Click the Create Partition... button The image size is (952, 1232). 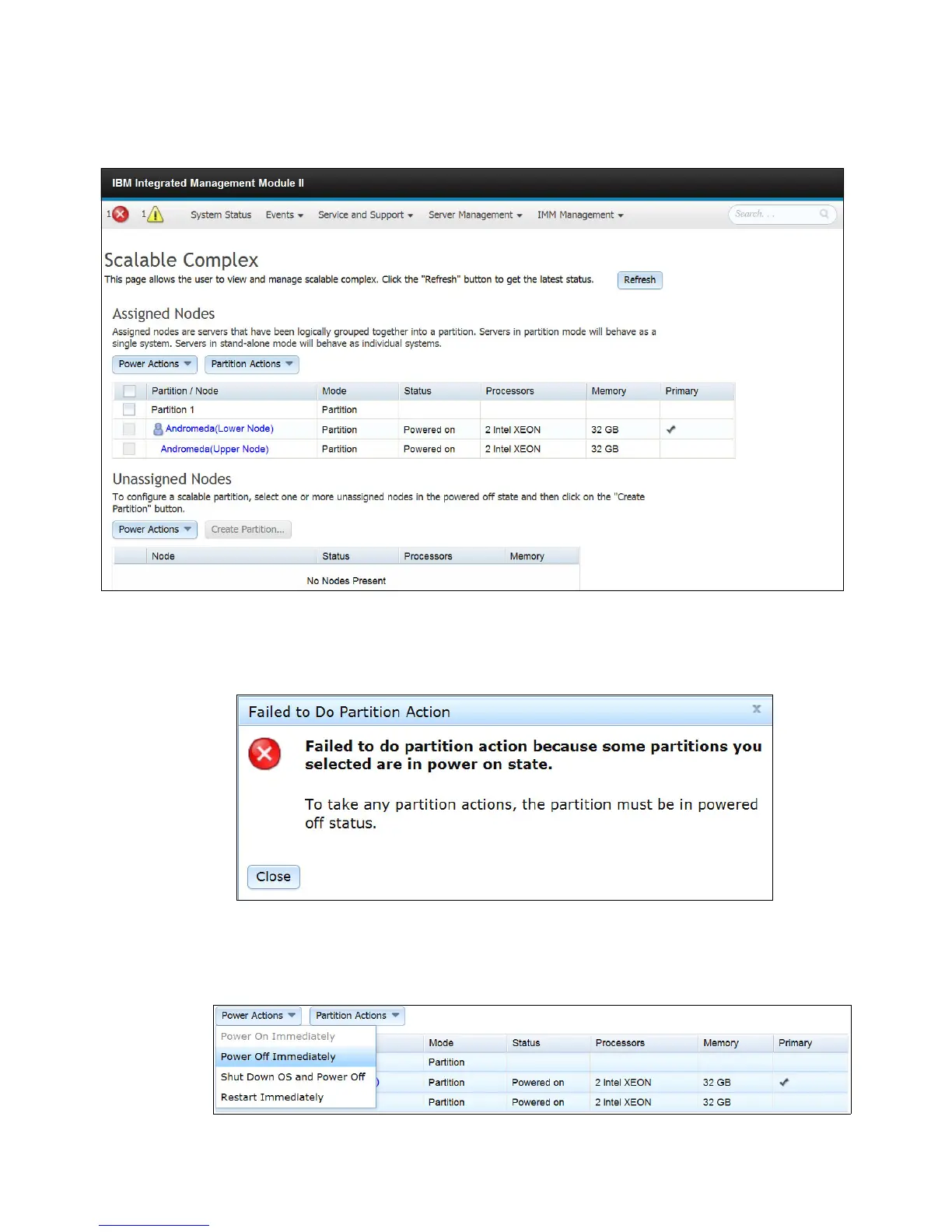(248, 530)
